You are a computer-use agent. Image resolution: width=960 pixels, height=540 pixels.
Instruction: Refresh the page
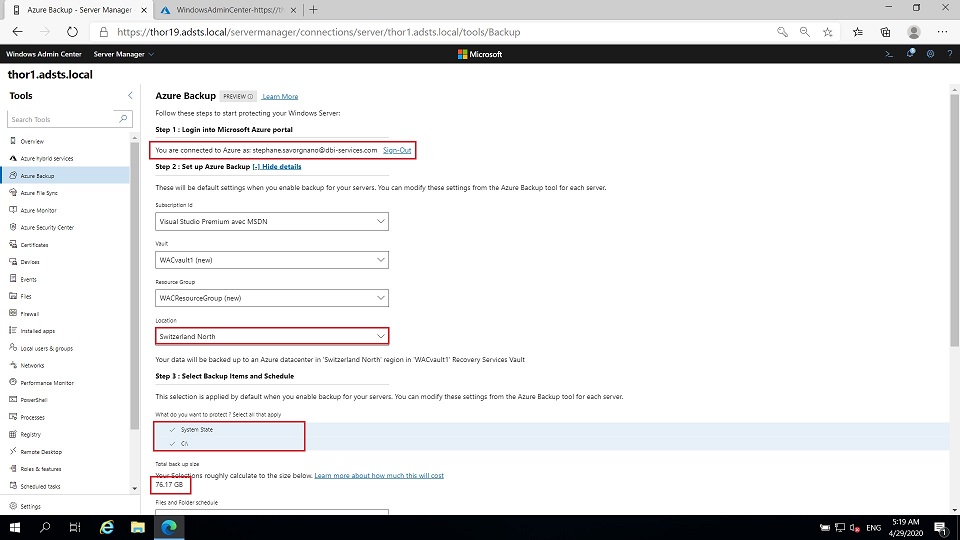[72, 32]
